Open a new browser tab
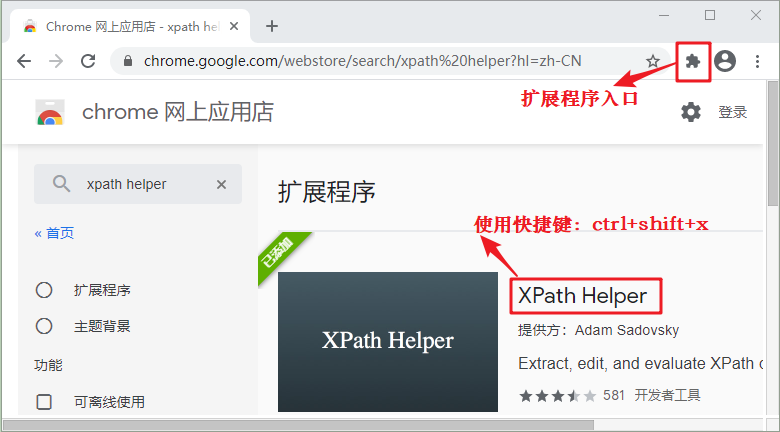The image size is (780, 432). click(271, 26)
